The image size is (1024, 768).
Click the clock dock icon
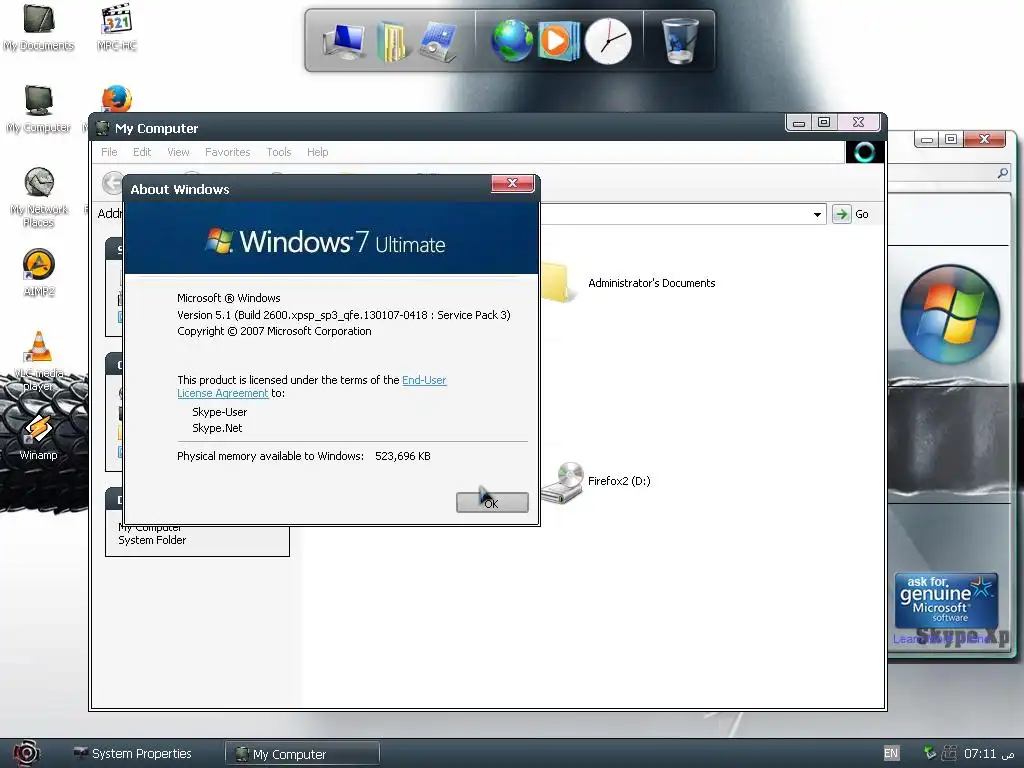(608, 40)
